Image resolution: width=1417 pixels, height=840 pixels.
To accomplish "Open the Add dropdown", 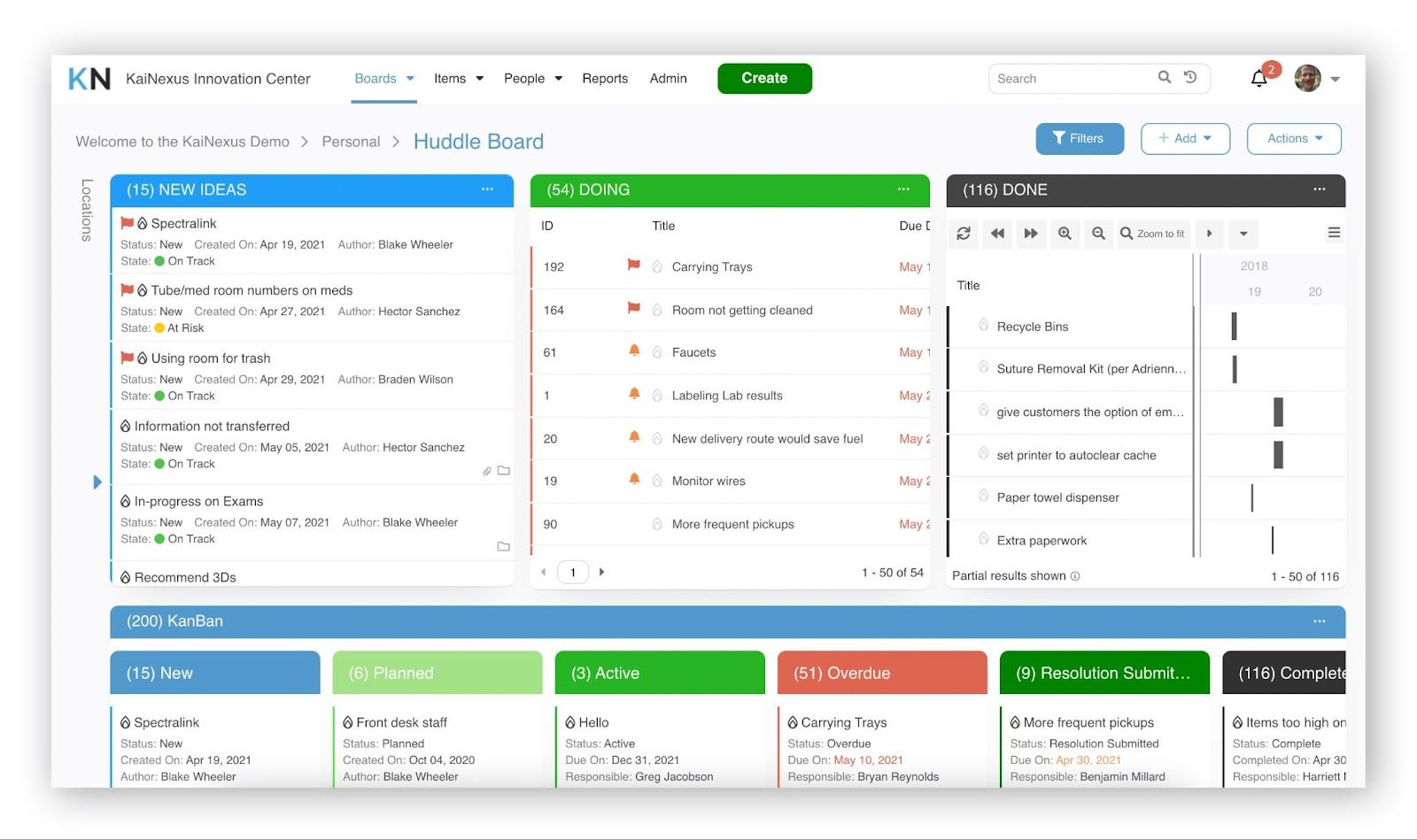I will tap(1185, 139).
